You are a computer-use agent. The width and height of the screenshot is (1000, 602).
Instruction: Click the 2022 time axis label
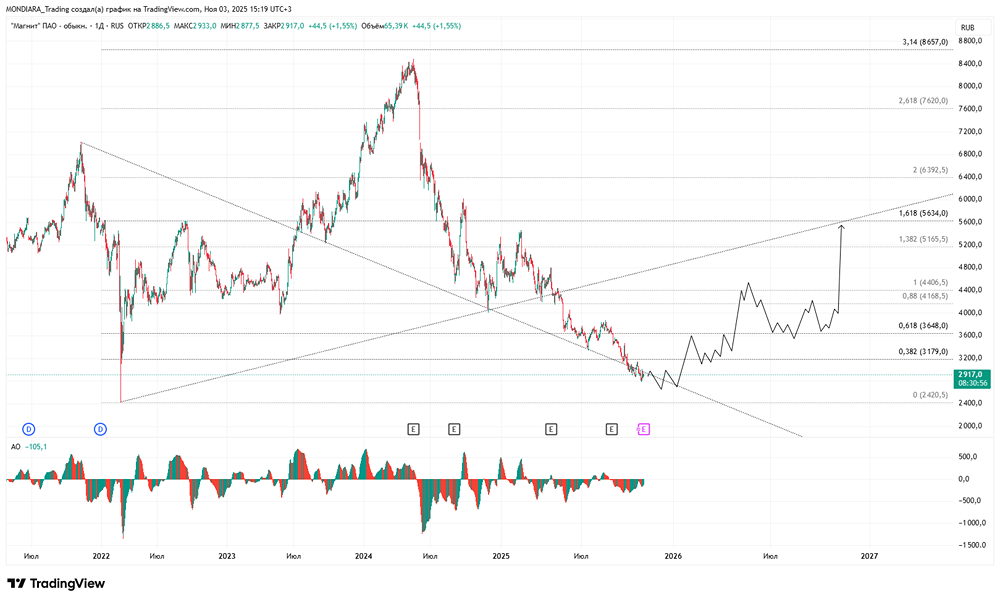101,556
